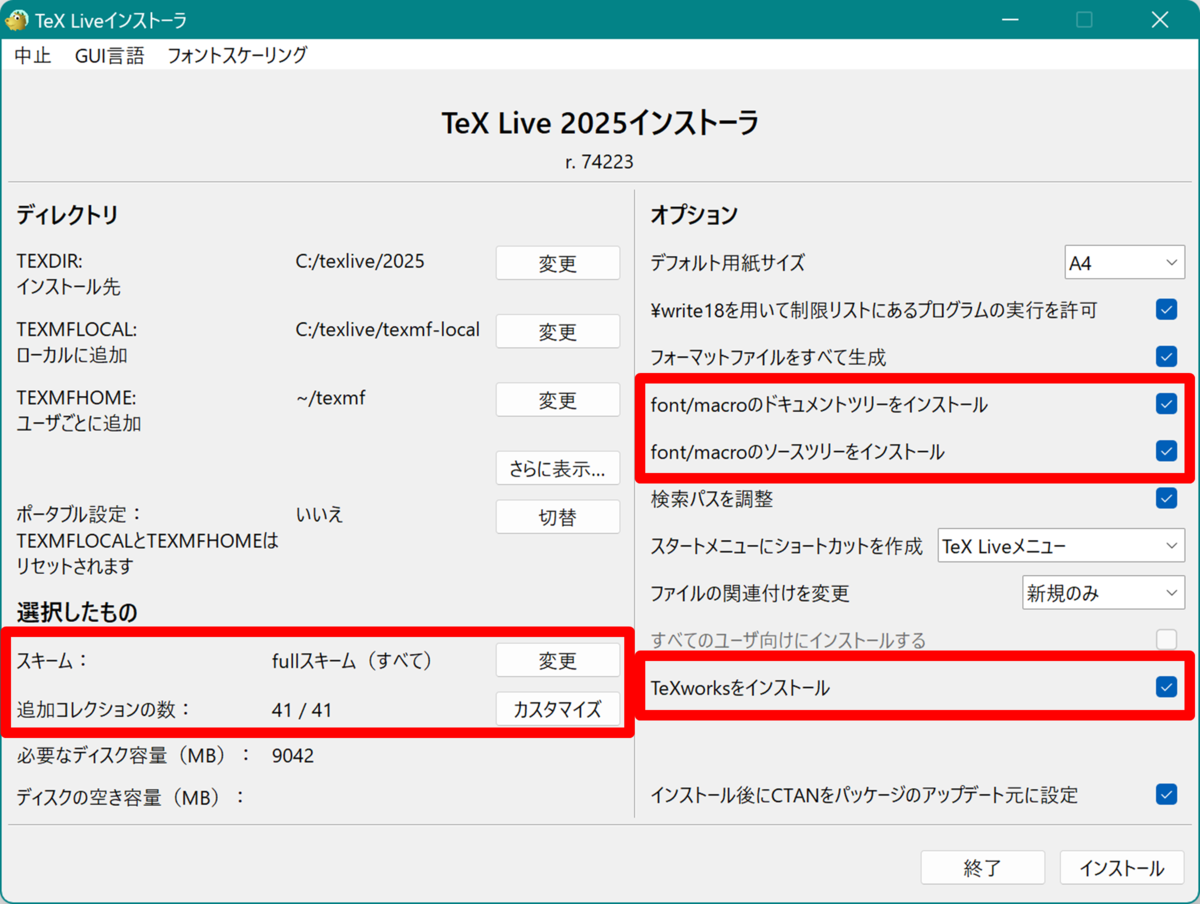Viewport: 1200px width, 904px height.
Task: Click the r. 74223 revision text
Action: pyautogui.click(x=599, y=161)
